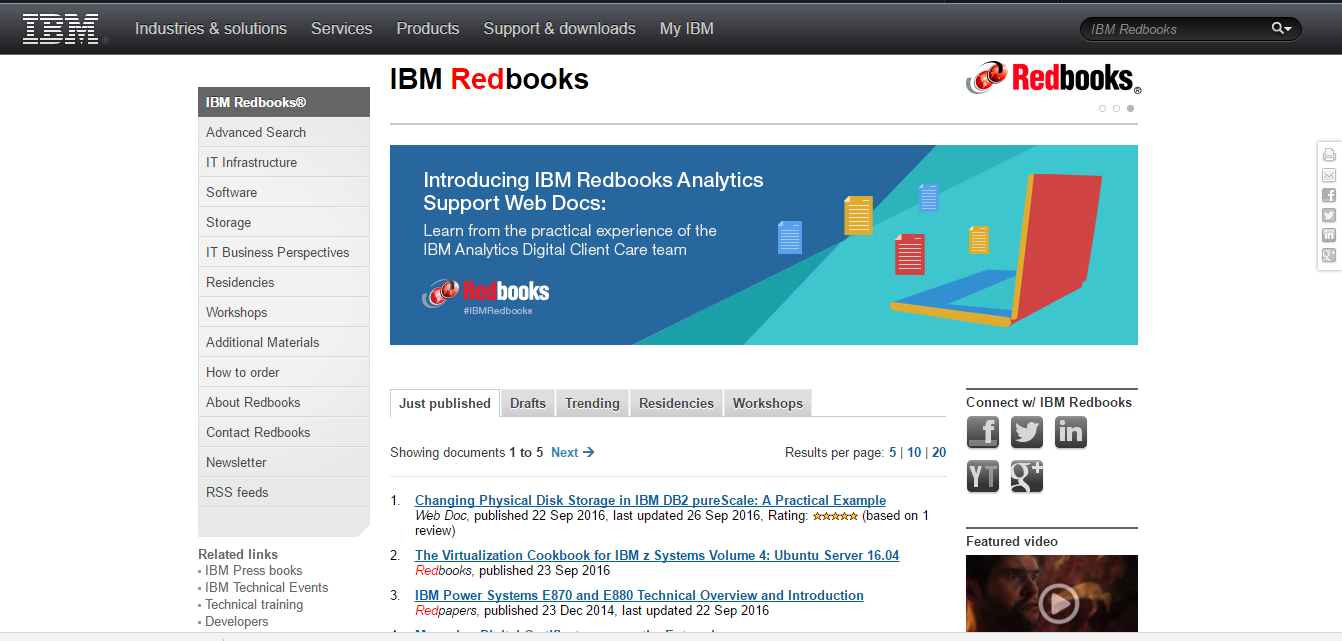The image size is (1342, 641).
Task: Open the Technical training related link
Action: pos(254,605)
